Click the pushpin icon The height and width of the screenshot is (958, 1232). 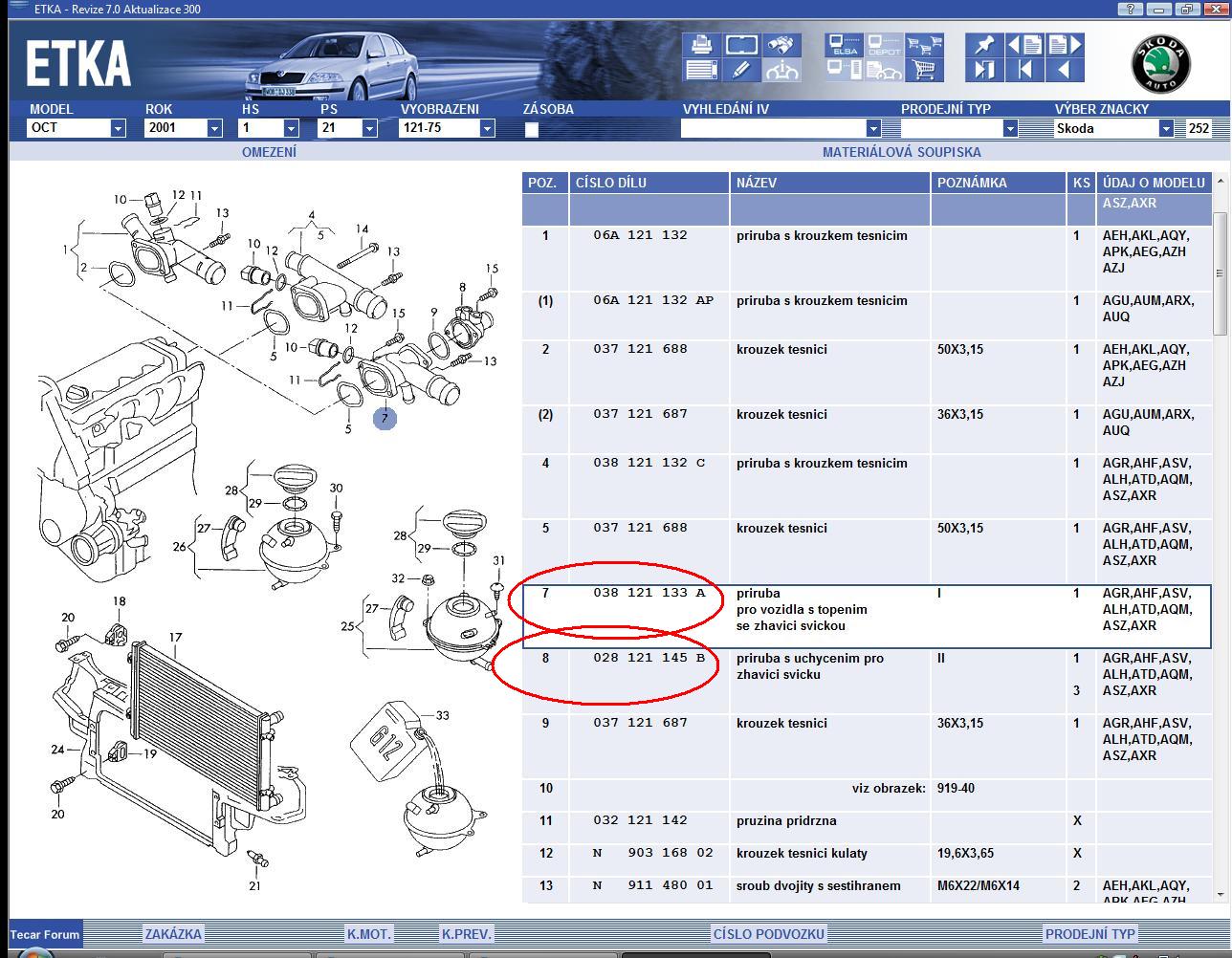pos(983,45)
